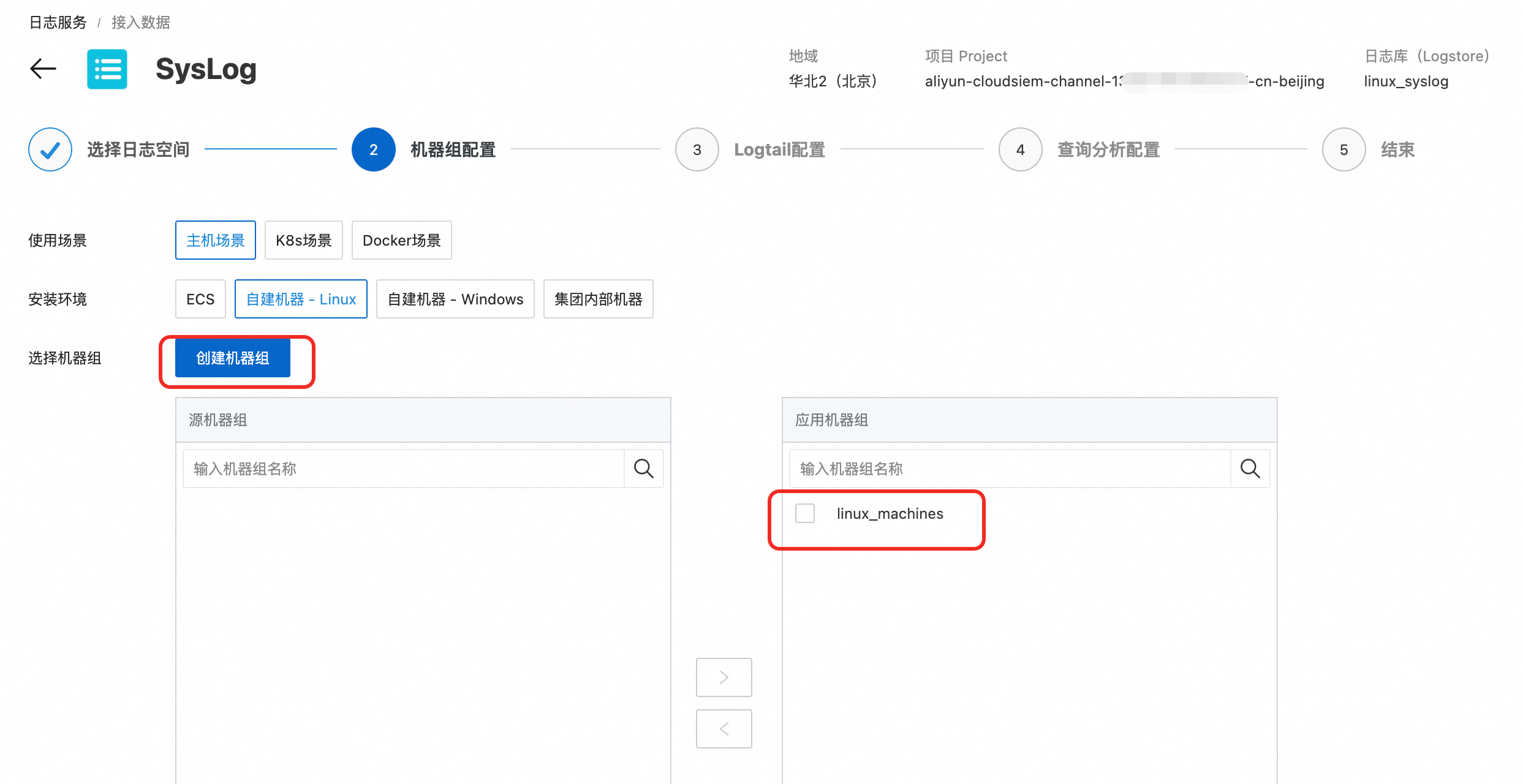
Task: Open 机器组配置 step label
Action: tap(453, 149)
